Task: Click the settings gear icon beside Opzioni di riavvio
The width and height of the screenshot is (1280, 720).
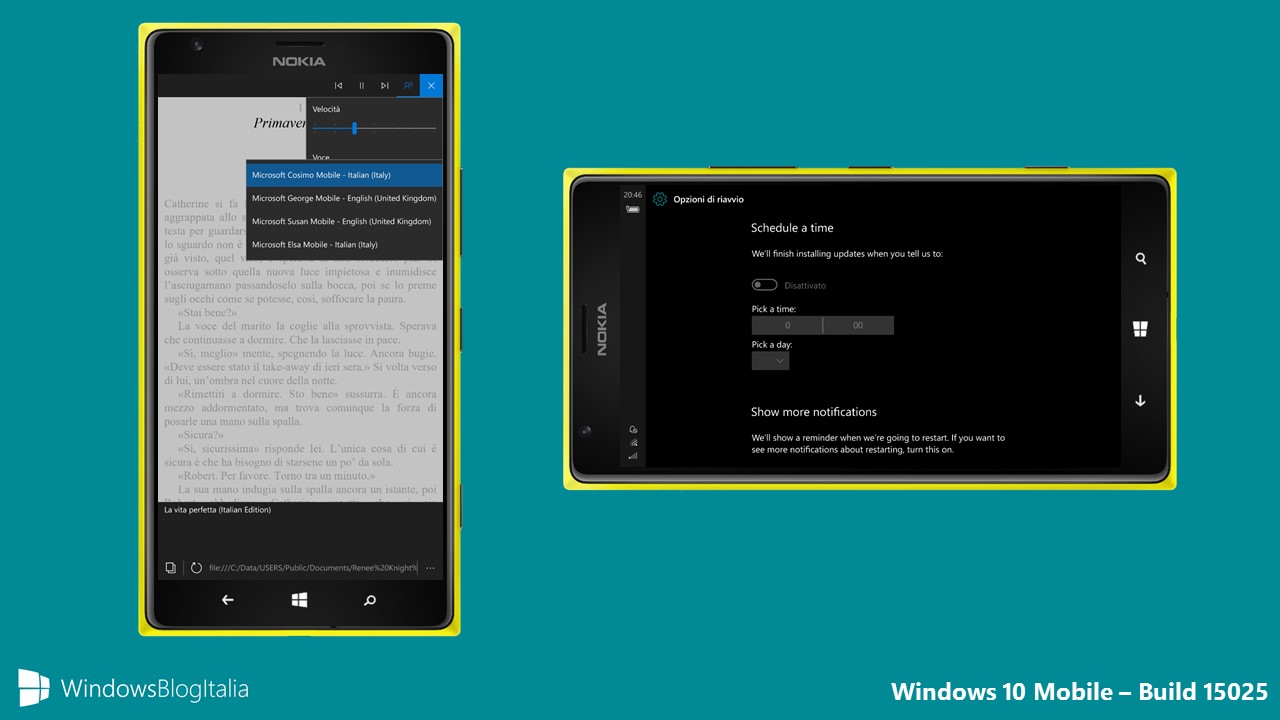Action: (x=660, y=199)
